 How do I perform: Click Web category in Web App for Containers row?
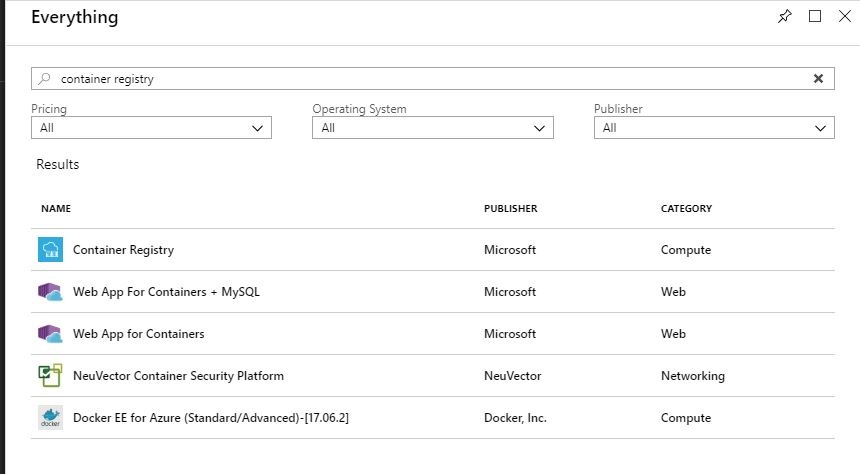tap(673, 334)
